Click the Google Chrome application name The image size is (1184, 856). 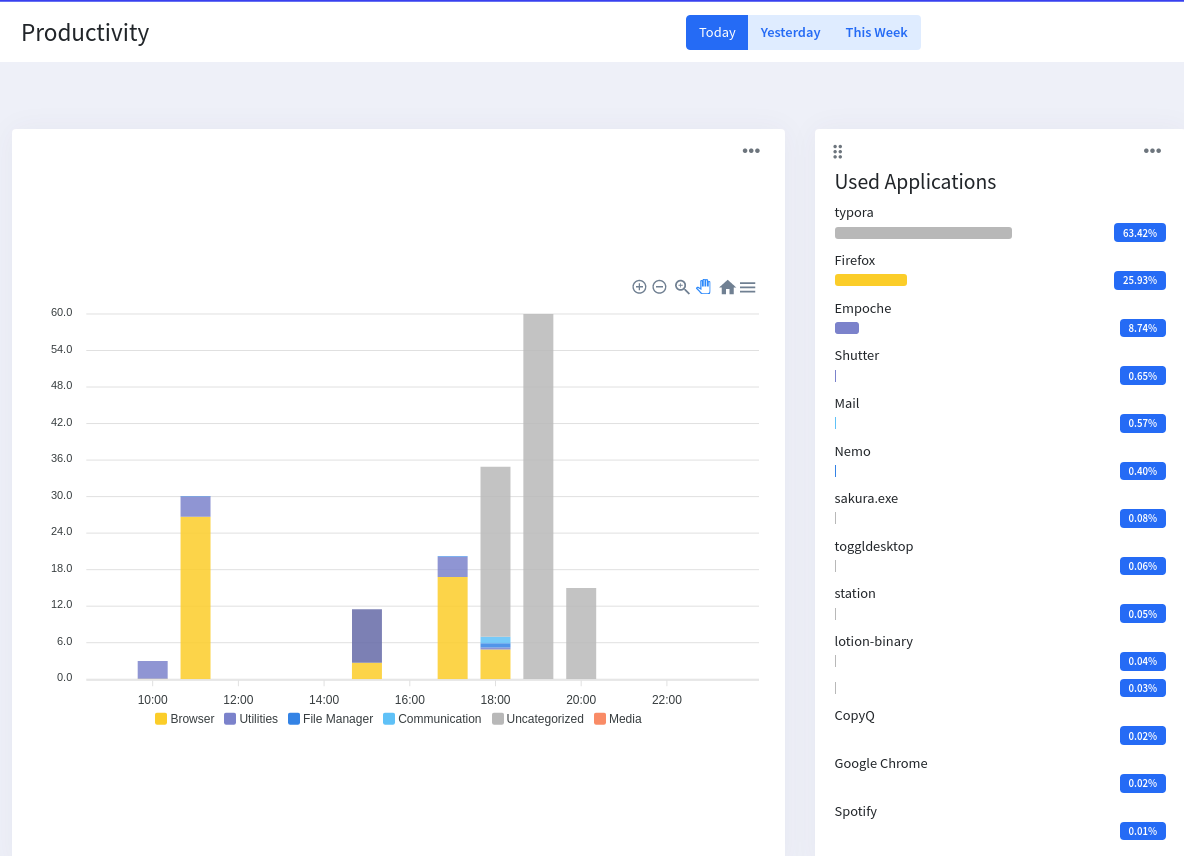pyautogui.click(x=880, y=764)
